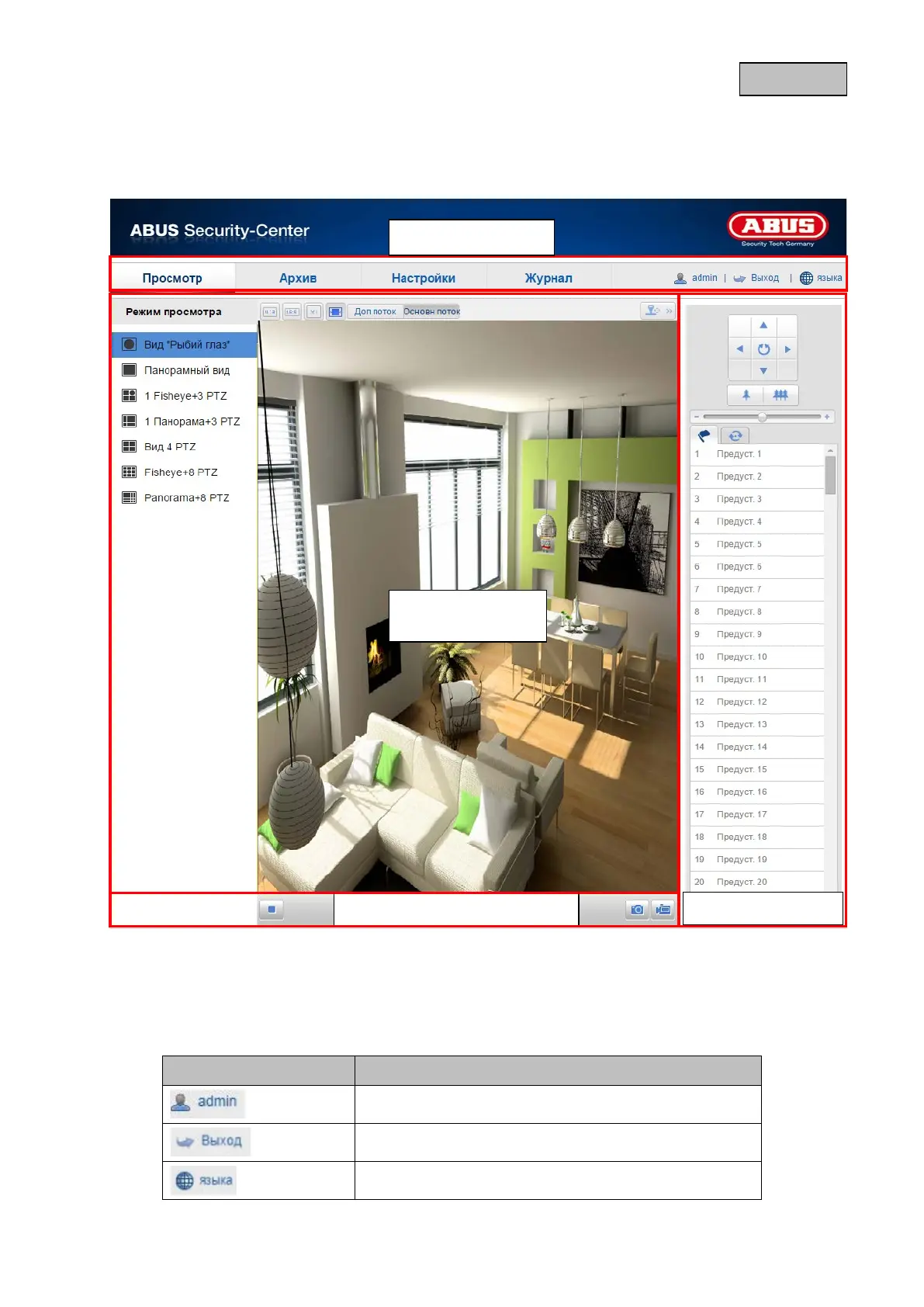Select the Вид 4 PTZ layout

point(185,447)
